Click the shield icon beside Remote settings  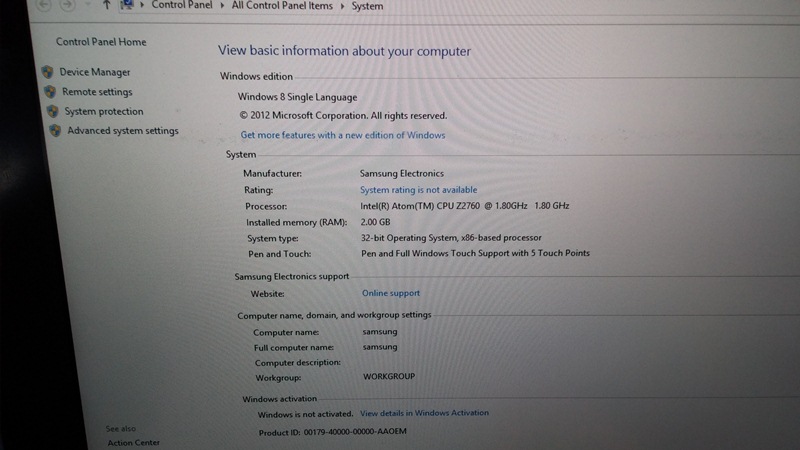click(50, 91)
